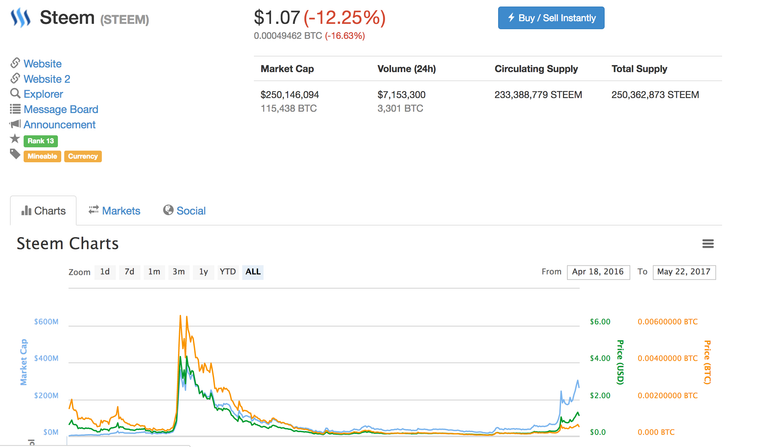
Task: Set chart zoom to 3m
Action: [x=179, y=272]
